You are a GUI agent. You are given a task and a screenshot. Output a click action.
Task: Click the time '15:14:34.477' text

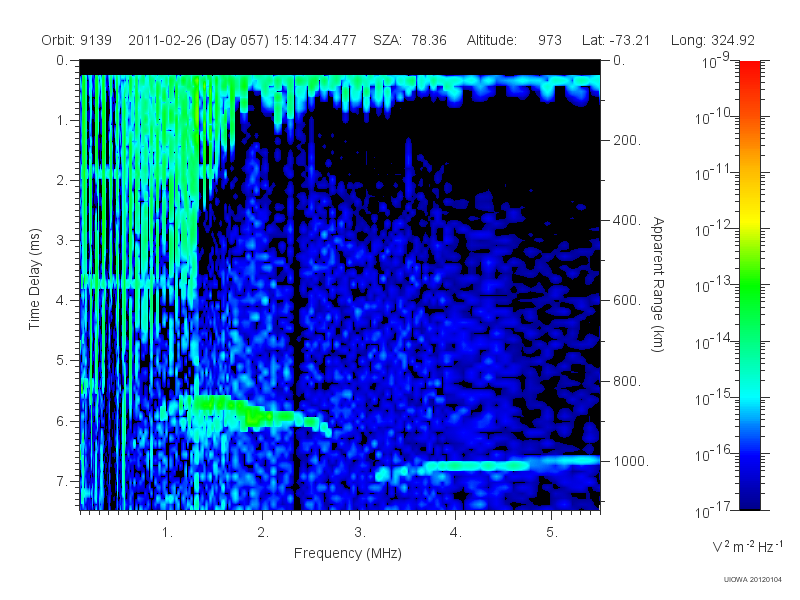tap(315, 40)
